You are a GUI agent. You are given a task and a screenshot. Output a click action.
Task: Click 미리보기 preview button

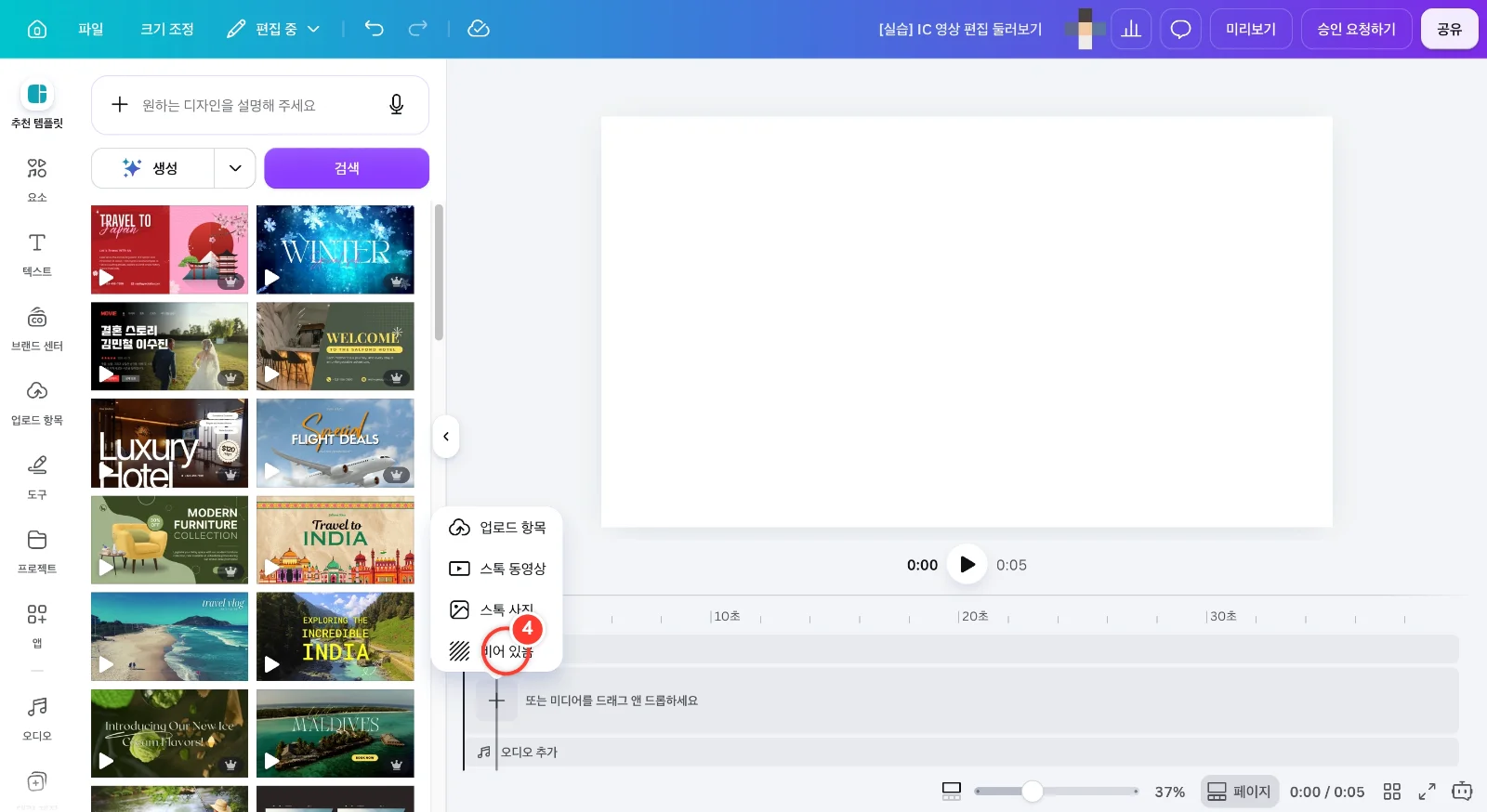tap(1250, 29)
